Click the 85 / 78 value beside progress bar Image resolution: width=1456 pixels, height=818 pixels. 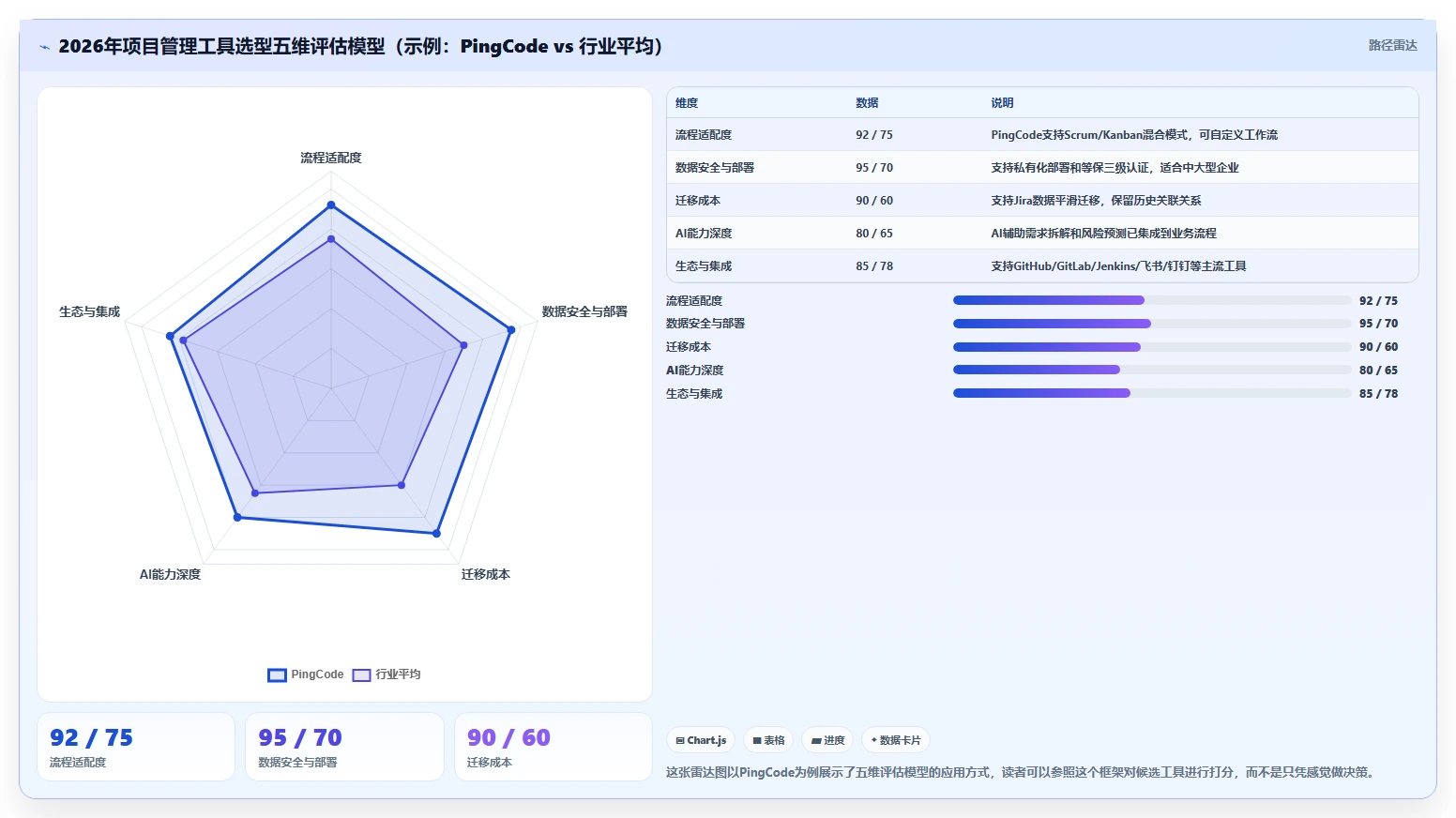[1378, 394]
